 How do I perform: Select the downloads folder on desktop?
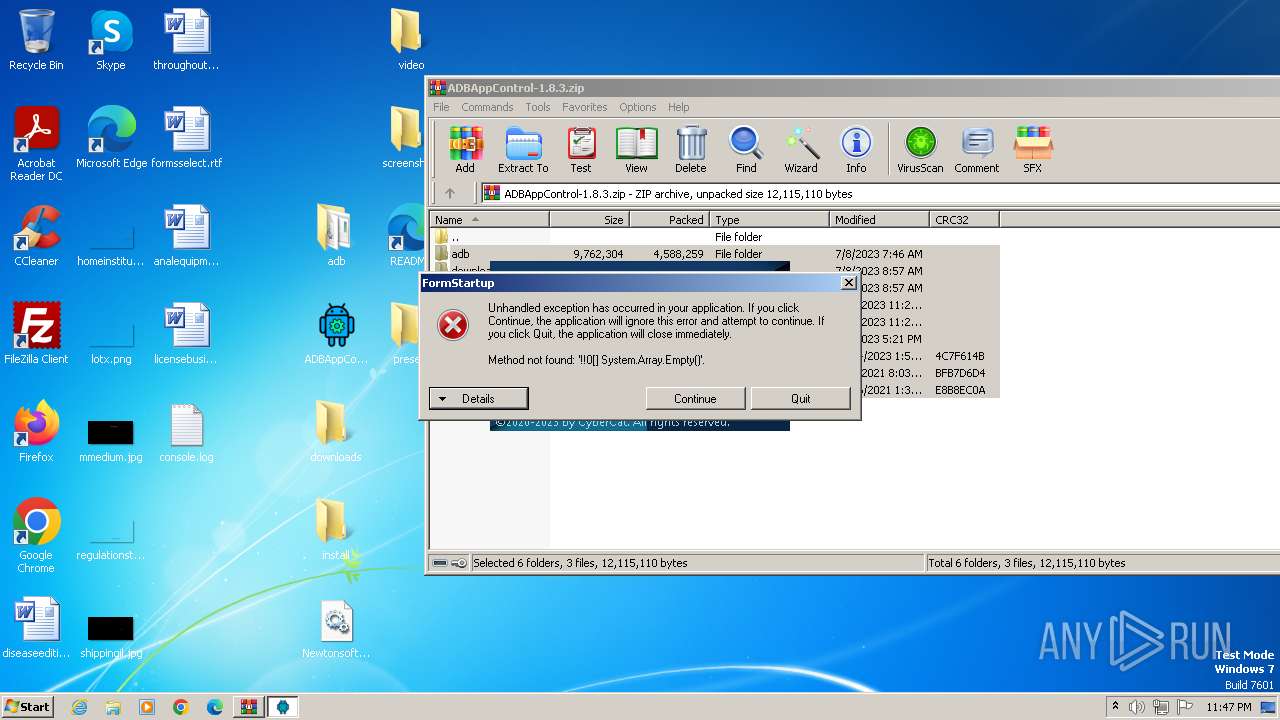[x=336, y=432]
